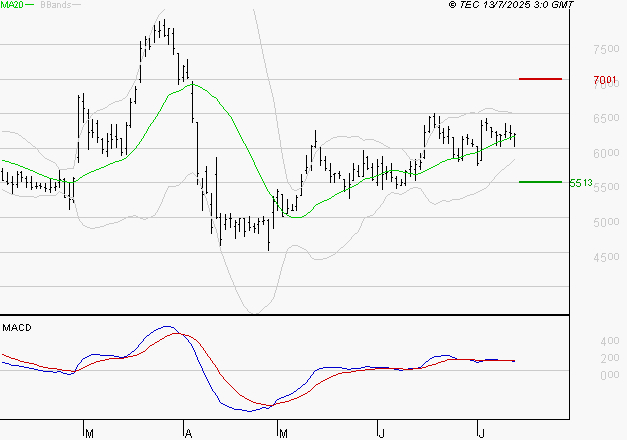Click the green 5513 support line

point(540,182)
